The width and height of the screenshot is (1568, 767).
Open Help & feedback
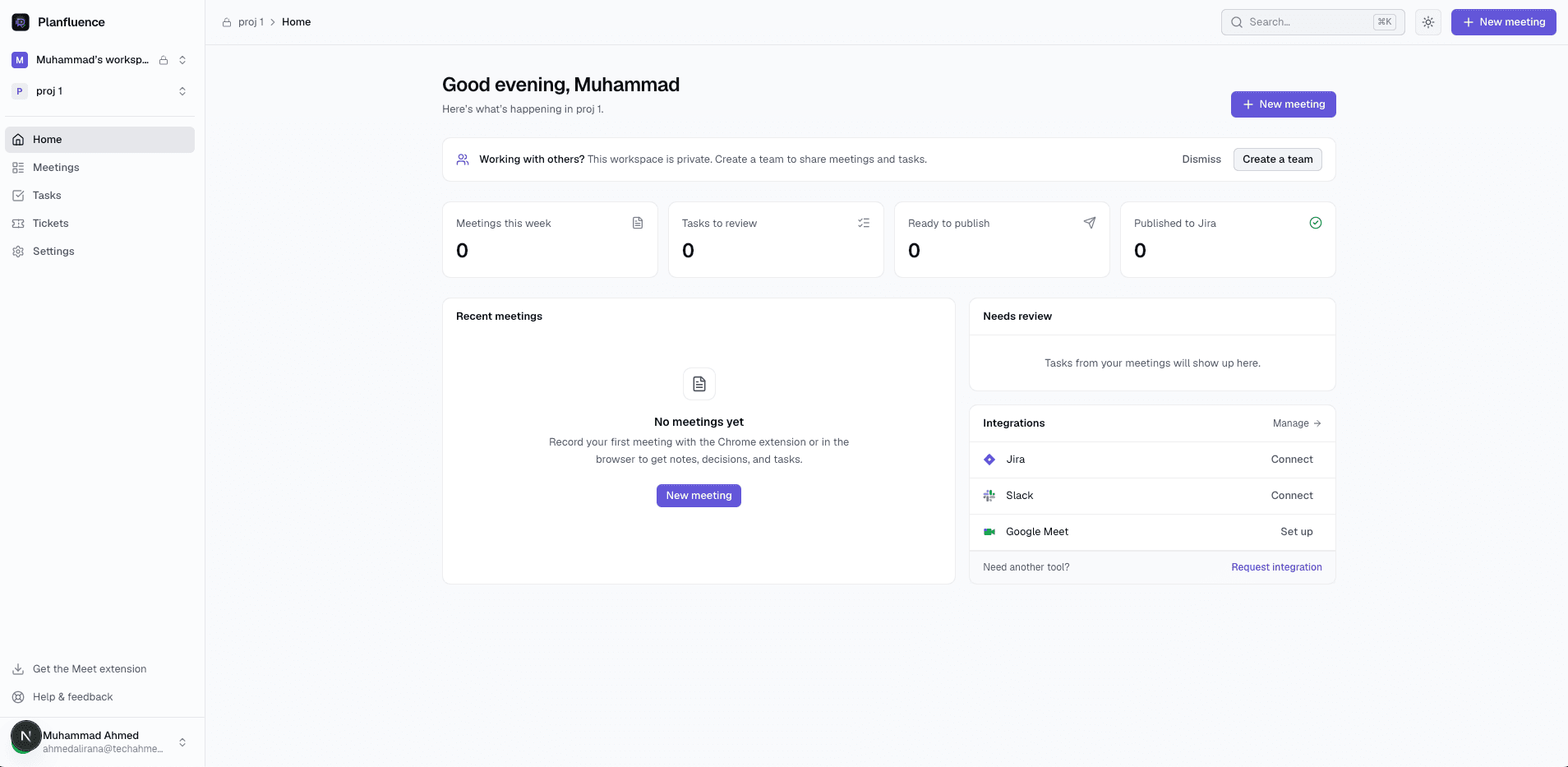click(x=100, y=697)
